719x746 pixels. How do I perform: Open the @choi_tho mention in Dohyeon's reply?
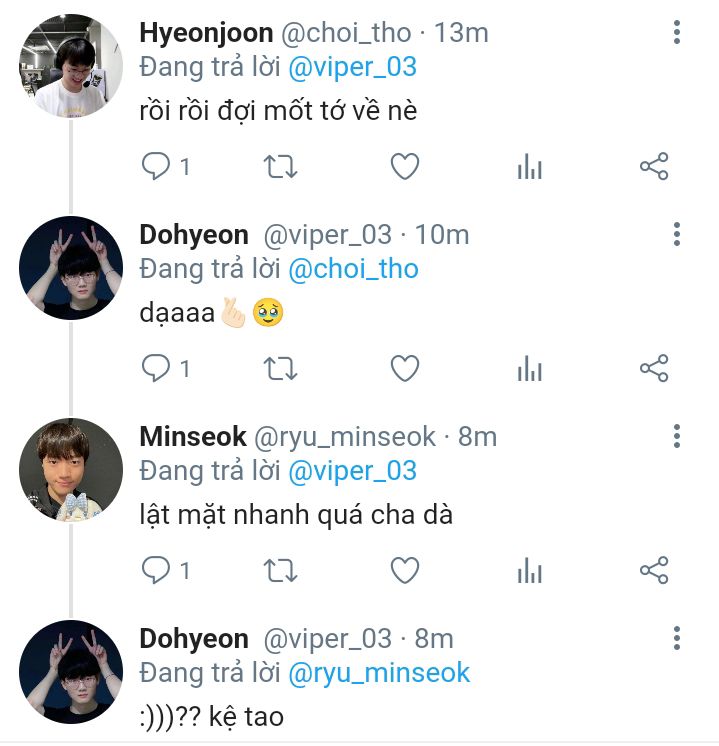tap(353, 269)
